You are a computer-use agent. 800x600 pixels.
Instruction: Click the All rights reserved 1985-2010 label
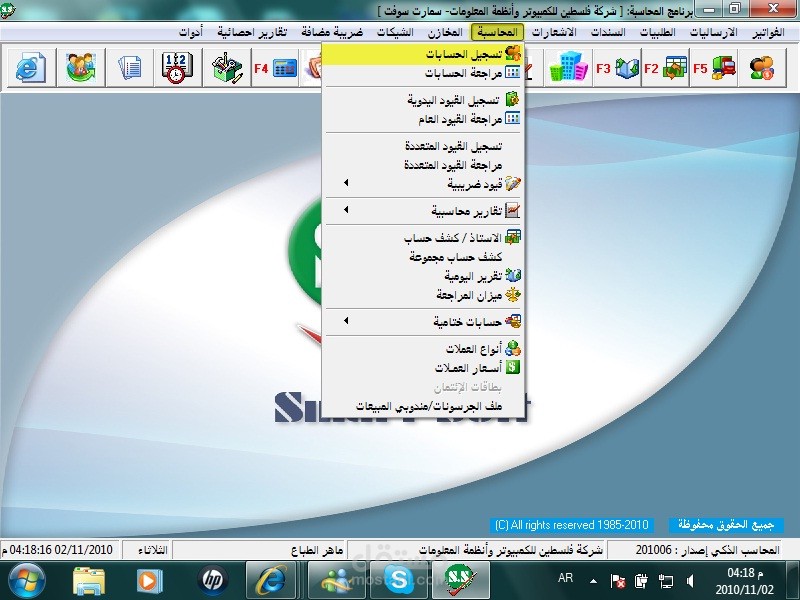coord(571,524)
